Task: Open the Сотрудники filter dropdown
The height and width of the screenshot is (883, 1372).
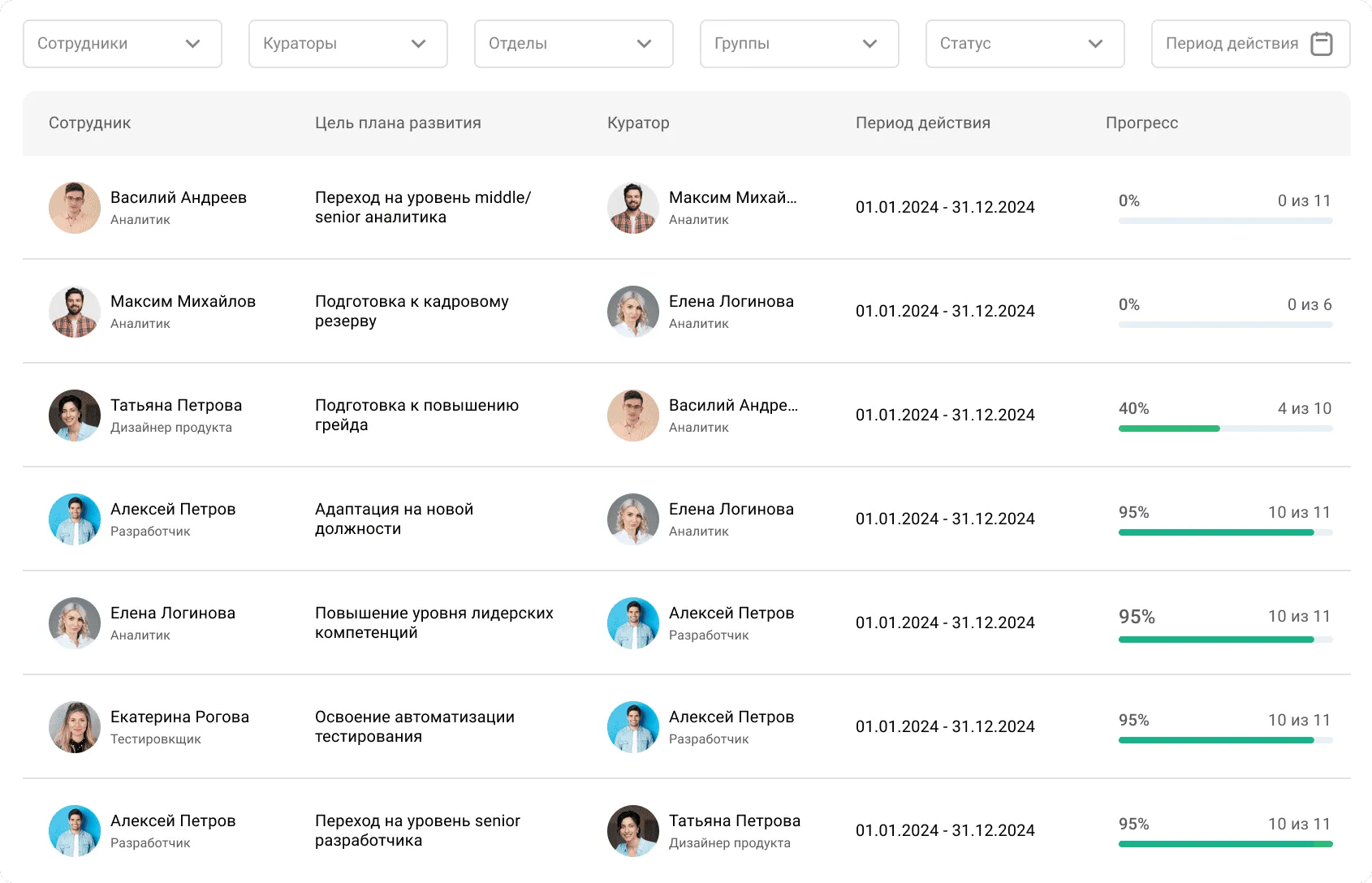Action: [122, 44]
